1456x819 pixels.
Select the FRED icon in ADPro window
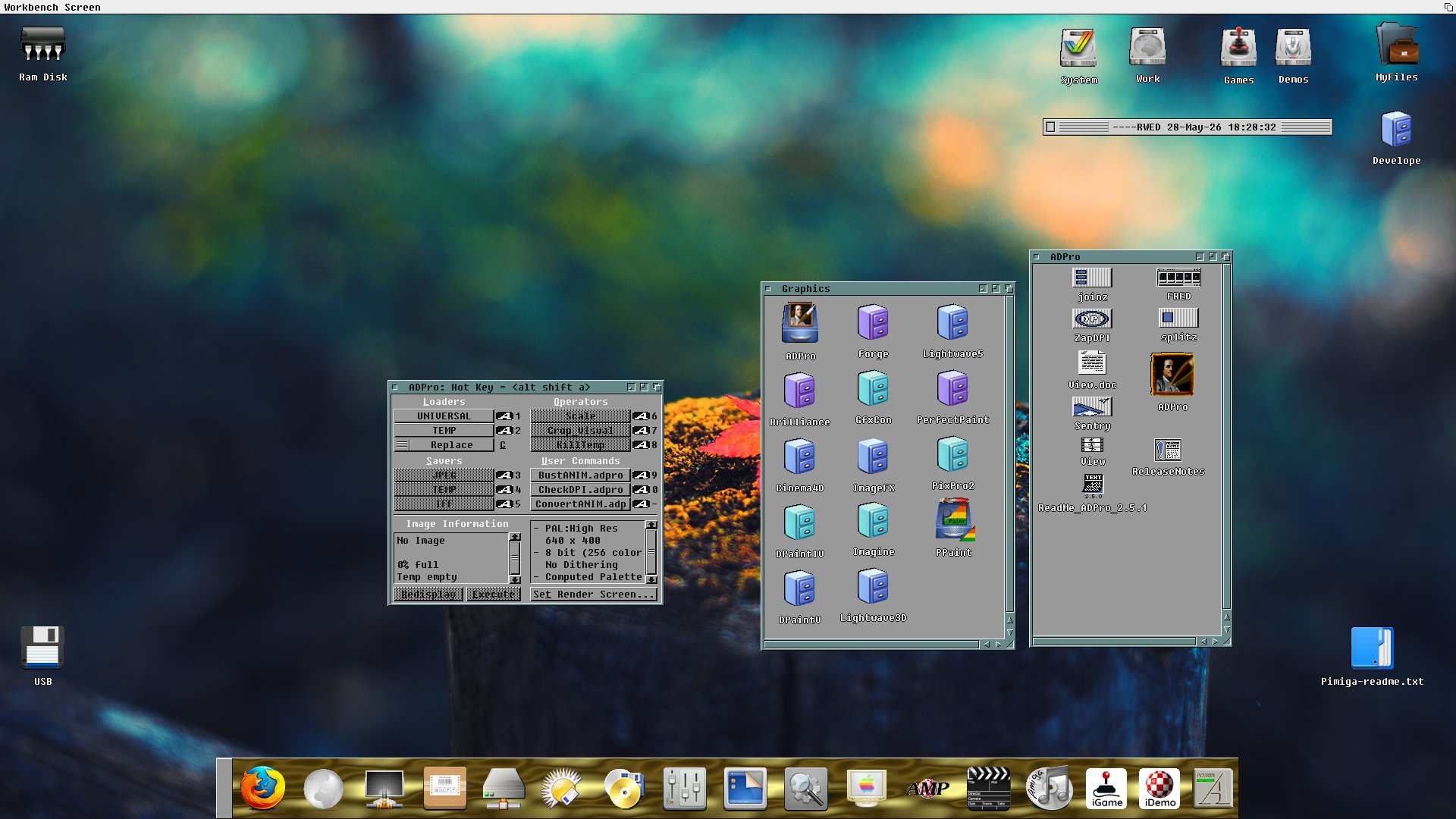(x=1178, y=278)
